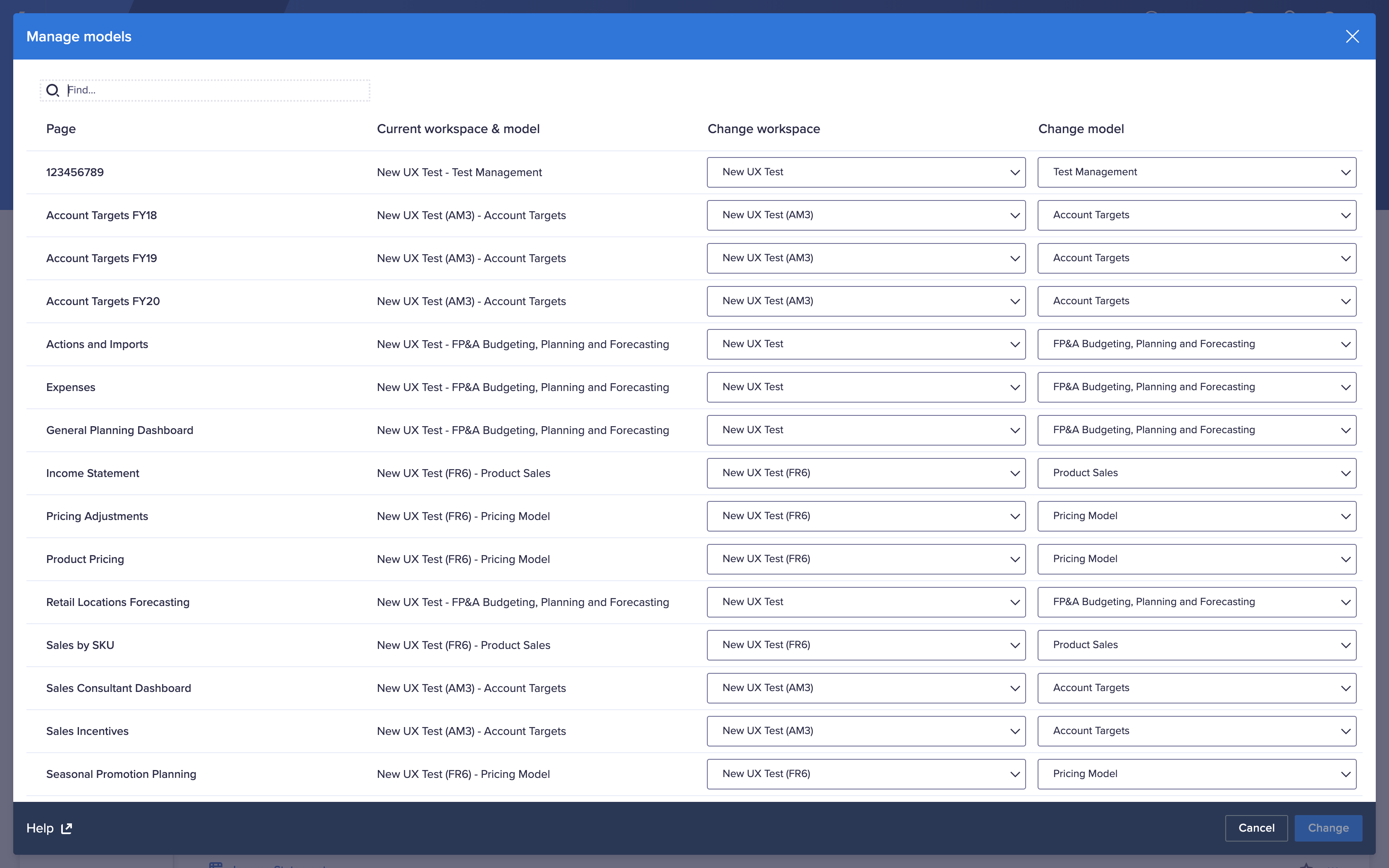This screenshot has height=868, width=1389.
Task: Click the Change button
Action: 1328,828
